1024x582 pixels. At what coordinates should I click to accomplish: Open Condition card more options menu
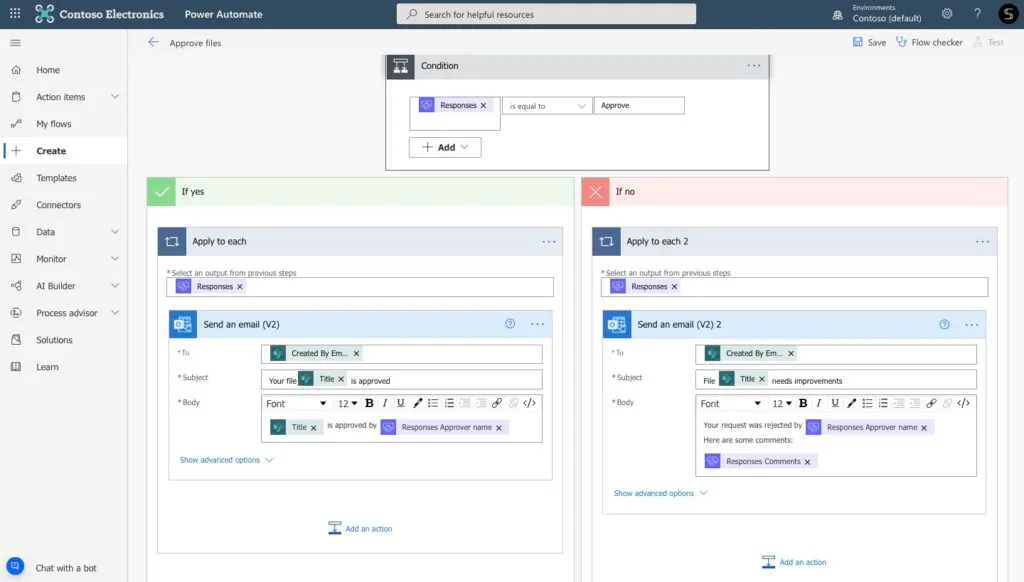click(x=754, y=65)
